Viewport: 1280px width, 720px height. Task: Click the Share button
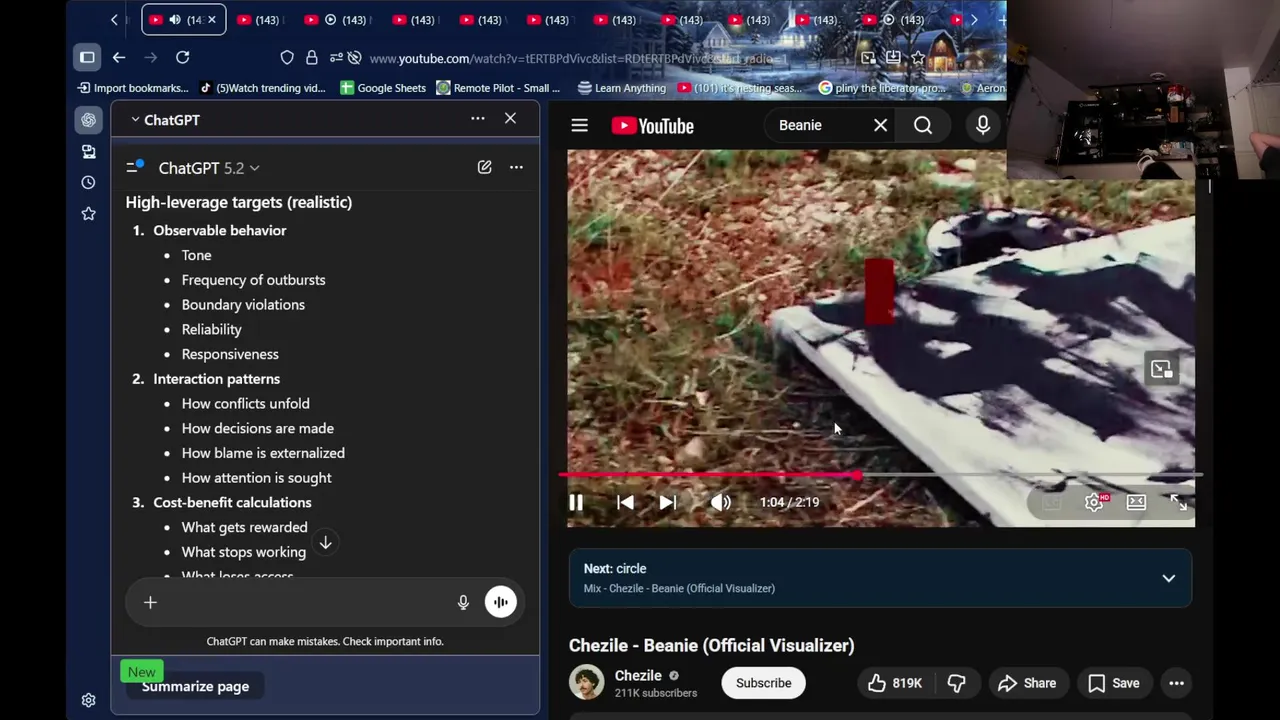pos(1027,683)
